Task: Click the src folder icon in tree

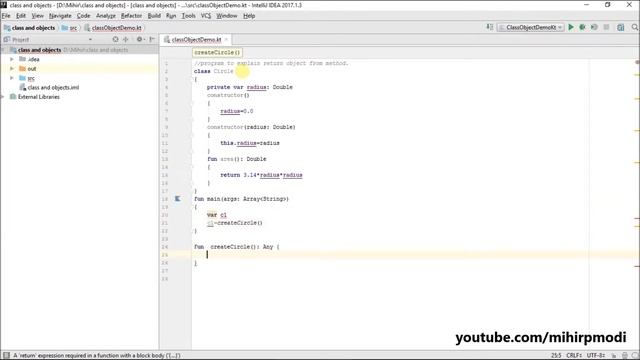Action: pyautogui.click(x=22, y=78)
